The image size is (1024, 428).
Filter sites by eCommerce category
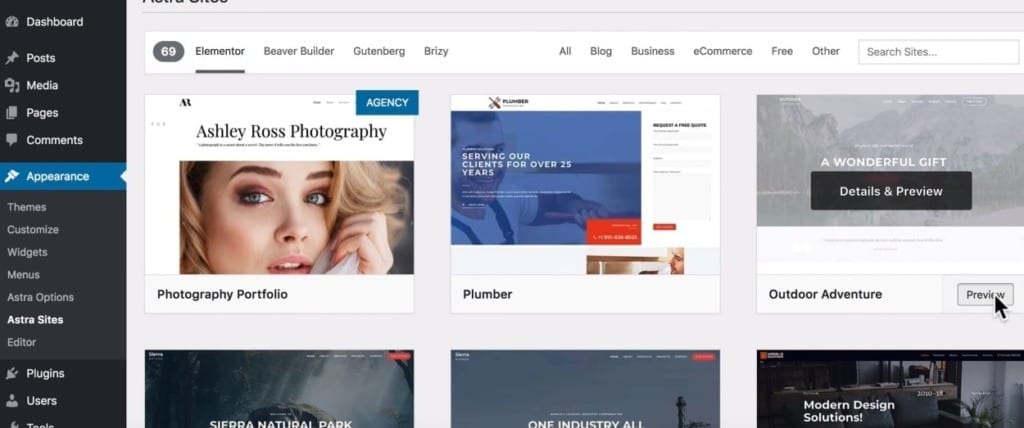click(723, 51)
